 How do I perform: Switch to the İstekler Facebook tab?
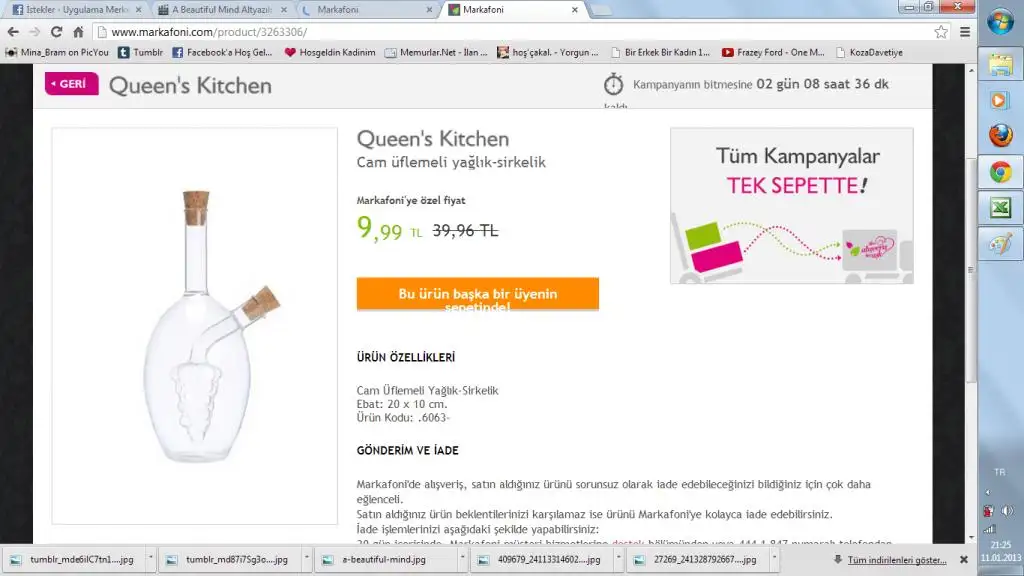(x=76, y=10)
